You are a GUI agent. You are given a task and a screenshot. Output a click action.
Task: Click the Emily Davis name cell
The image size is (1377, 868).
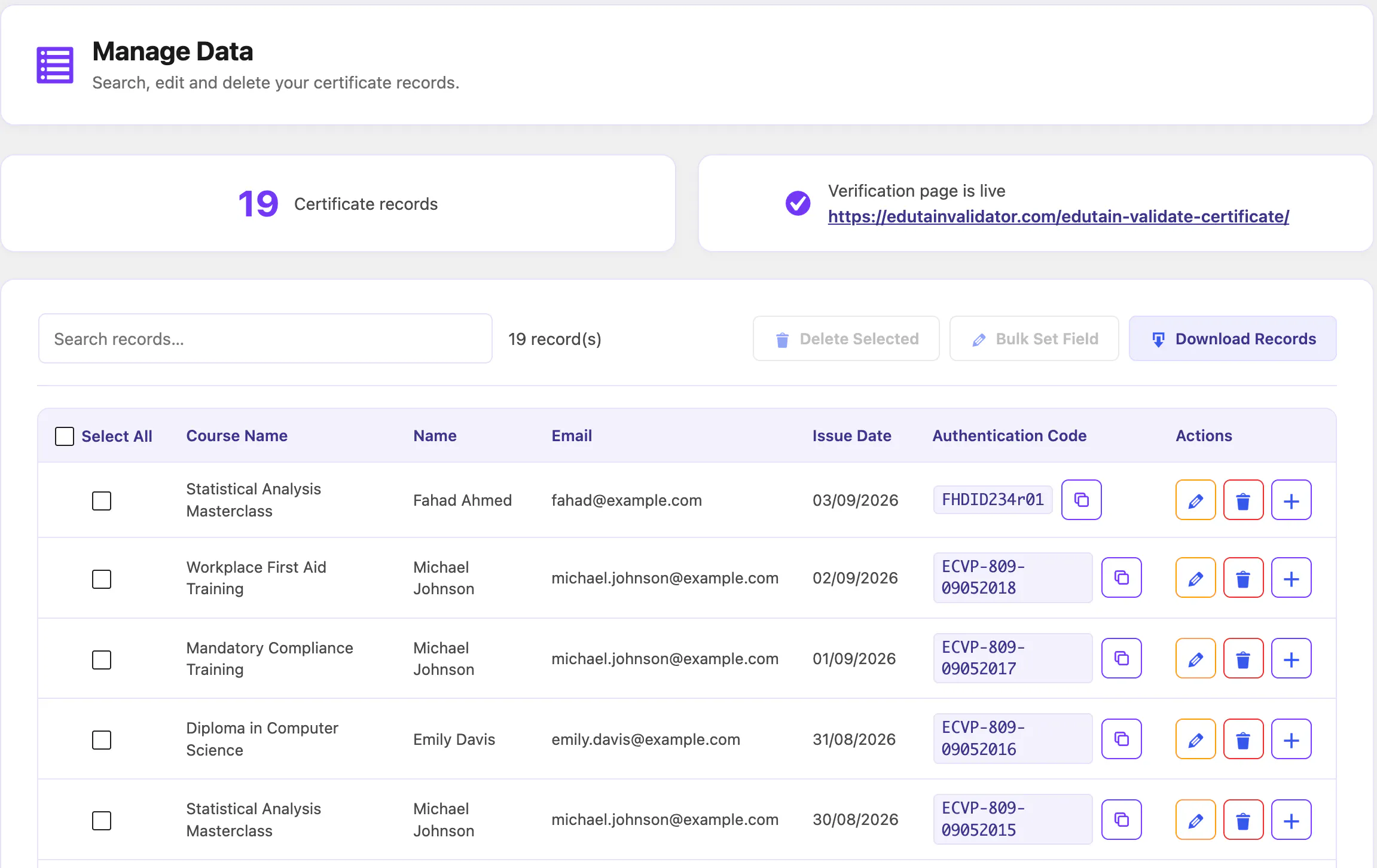pyautogui.click(x=454, y=739)
